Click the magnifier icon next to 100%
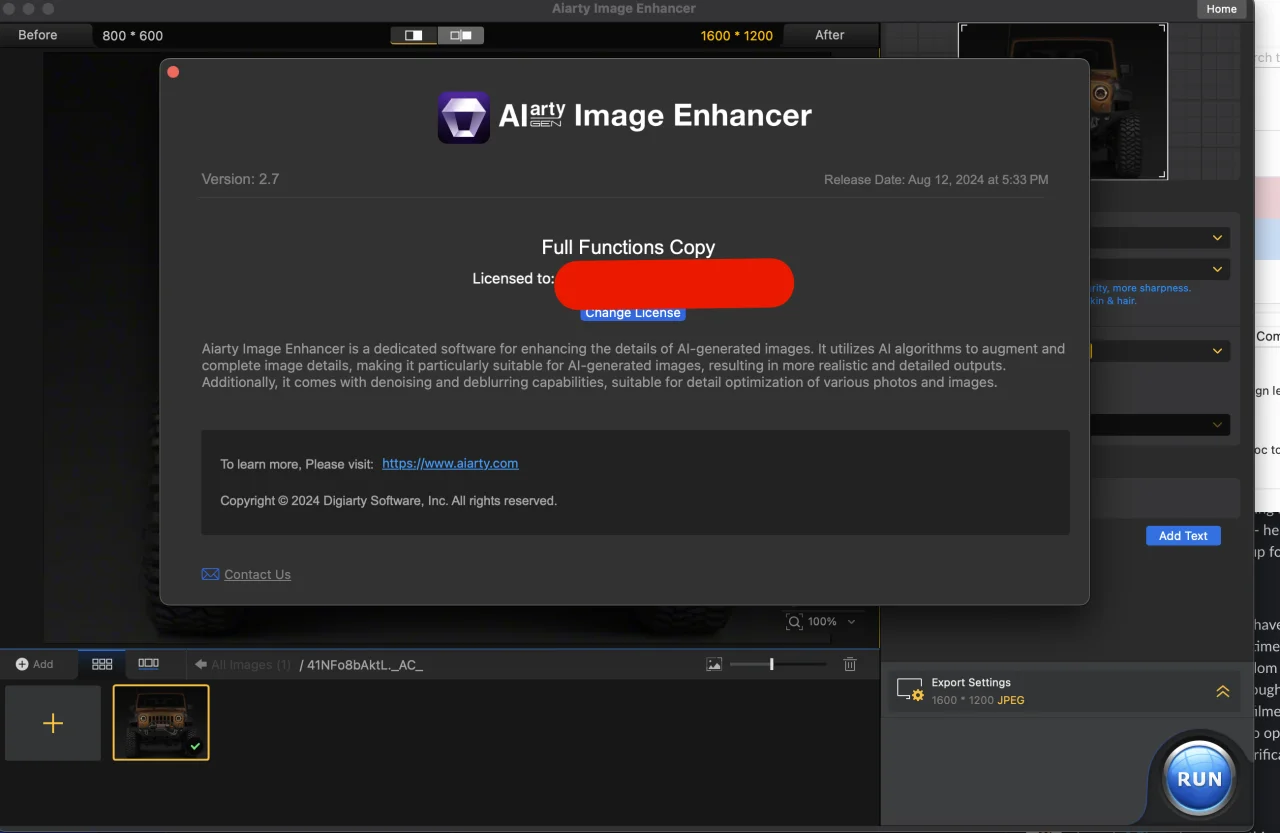Image resolution: width=1280 pixels, height=833 pixels. click(x=794, y=622)
